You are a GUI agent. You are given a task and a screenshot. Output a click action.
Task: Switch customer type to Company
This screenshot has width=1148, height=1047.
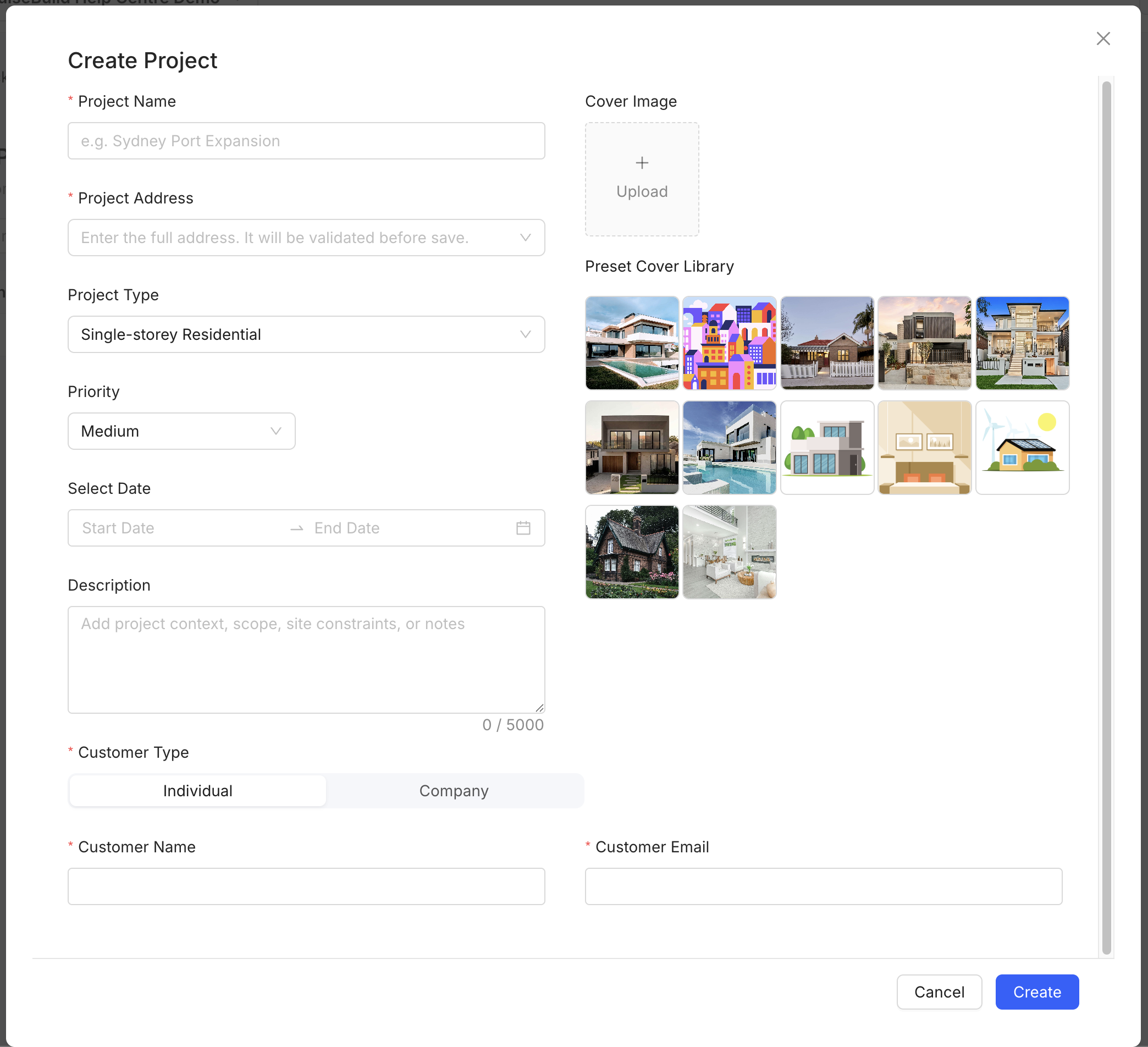pyautogui.click(x=454, y=791)
